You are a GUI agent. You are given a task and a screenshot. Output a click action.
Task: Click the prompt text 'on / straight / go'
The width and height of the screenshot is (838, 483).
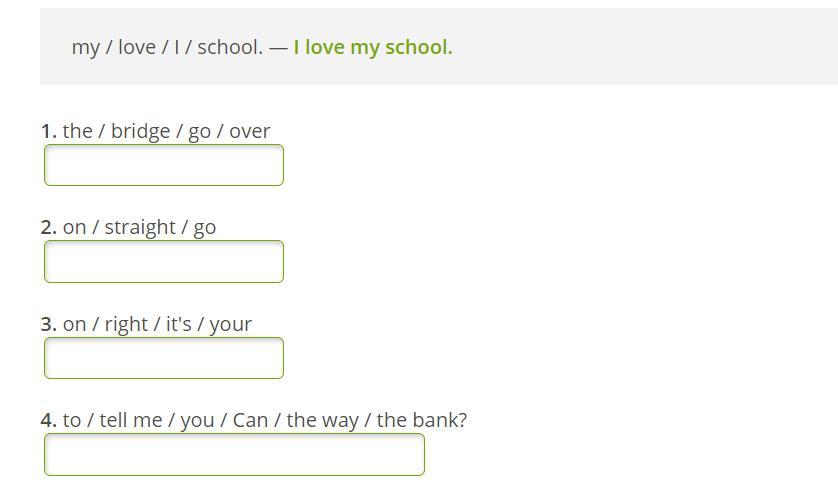139,227
